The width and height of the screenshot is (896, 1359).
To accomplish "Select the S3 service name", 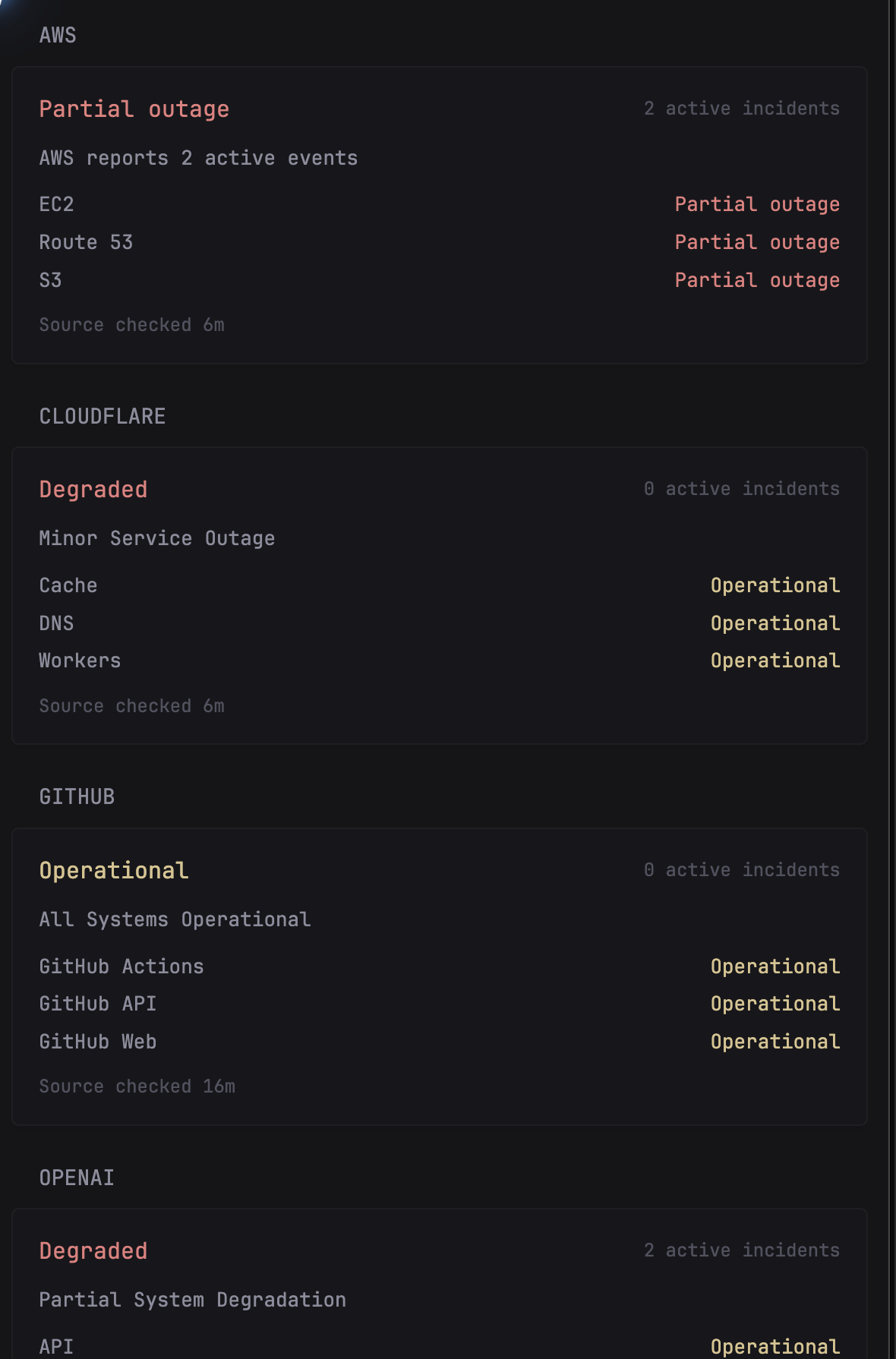I will pyautogui.click(x=50, y=280).
